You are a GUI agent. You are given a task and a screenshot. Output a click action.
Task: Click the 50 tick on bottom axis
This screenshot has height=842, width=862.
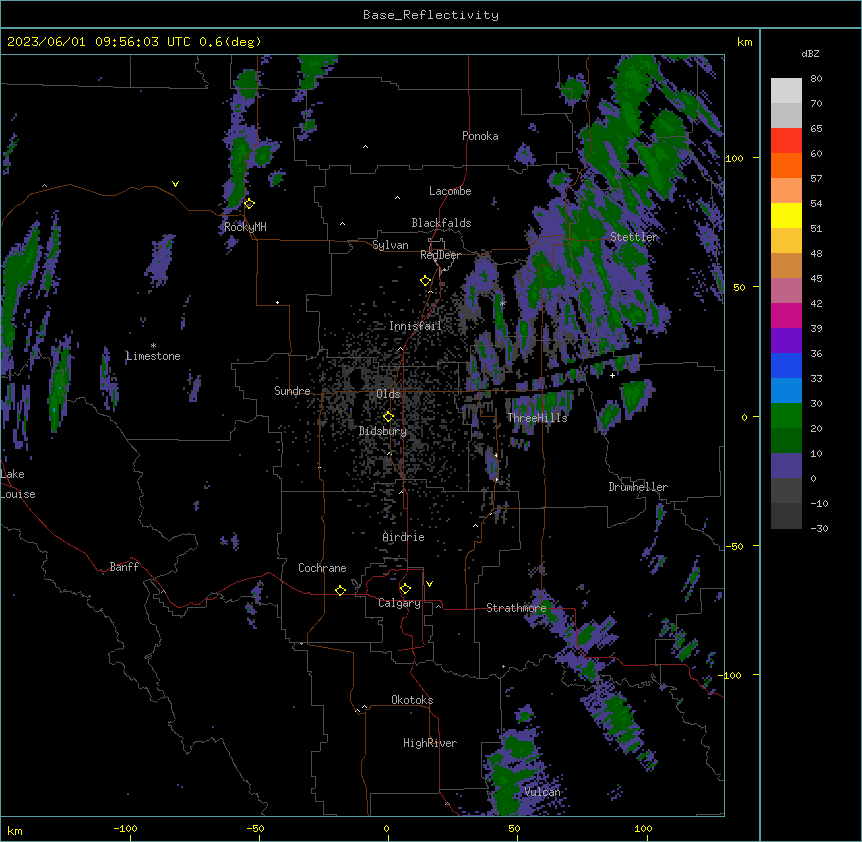[514, 828]
